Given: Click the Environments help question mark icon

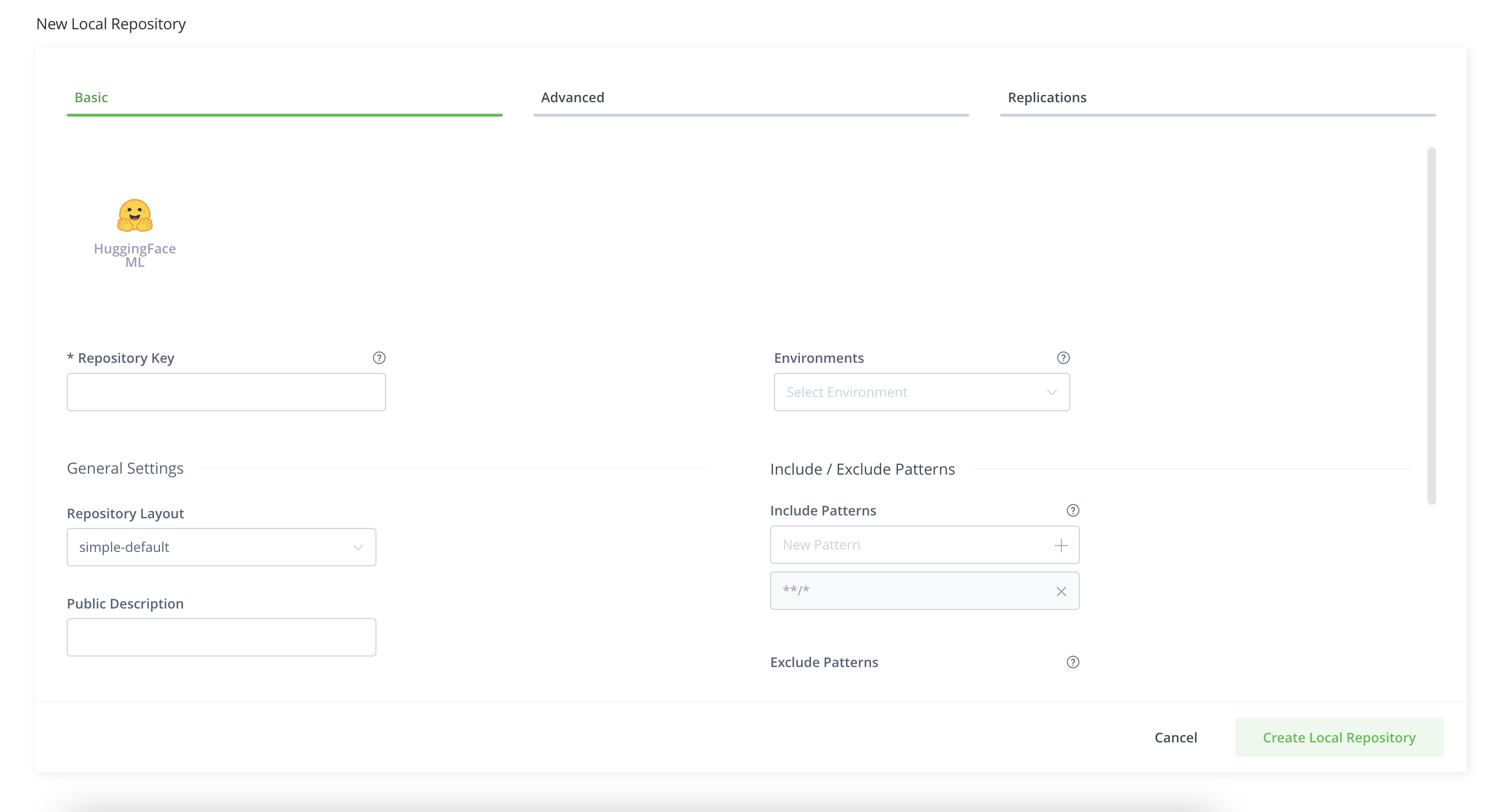Looking at the screenshot, I should tap(1063, 358).
